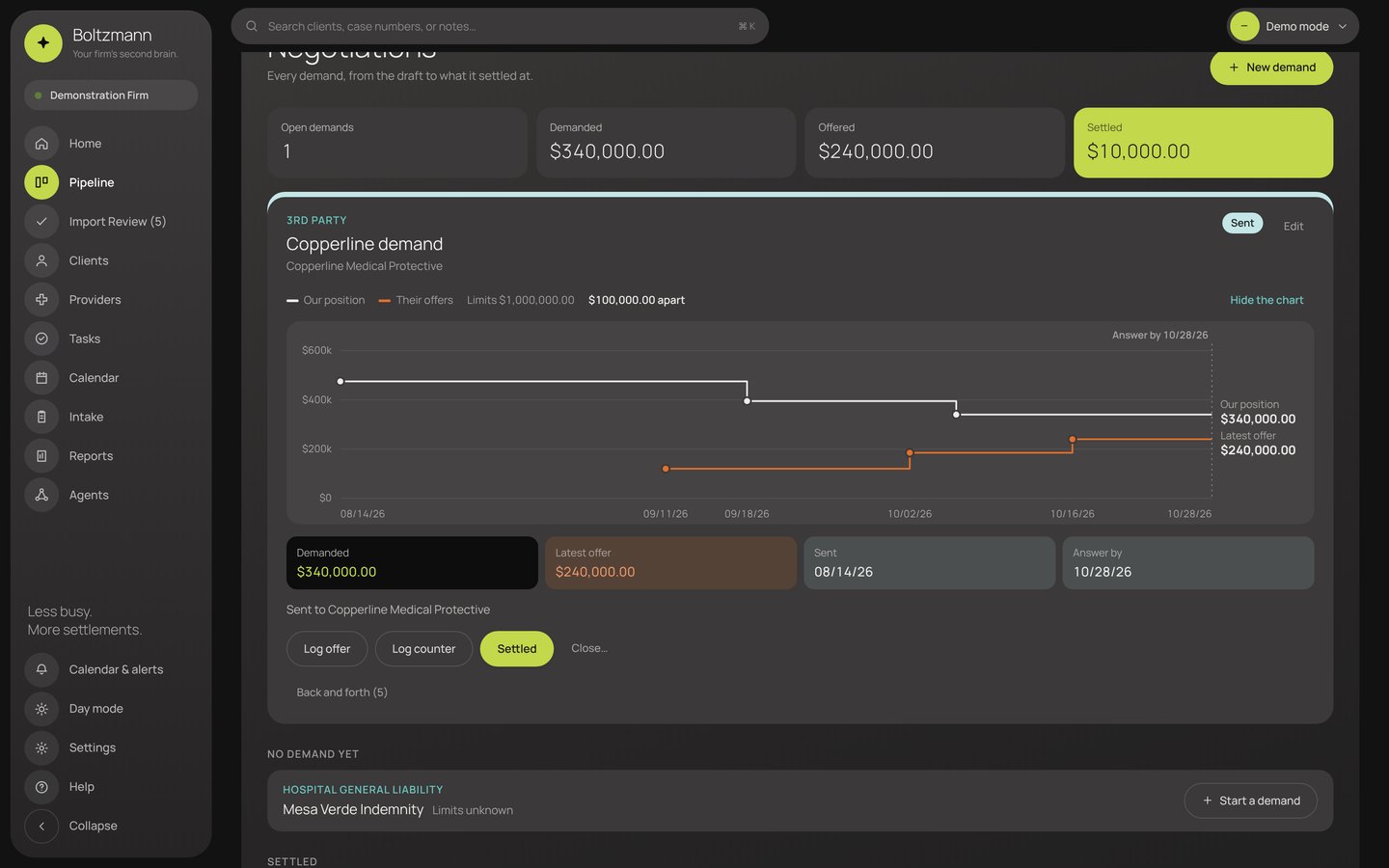
Task: Hide the chart link
Action: (1266, 300)
